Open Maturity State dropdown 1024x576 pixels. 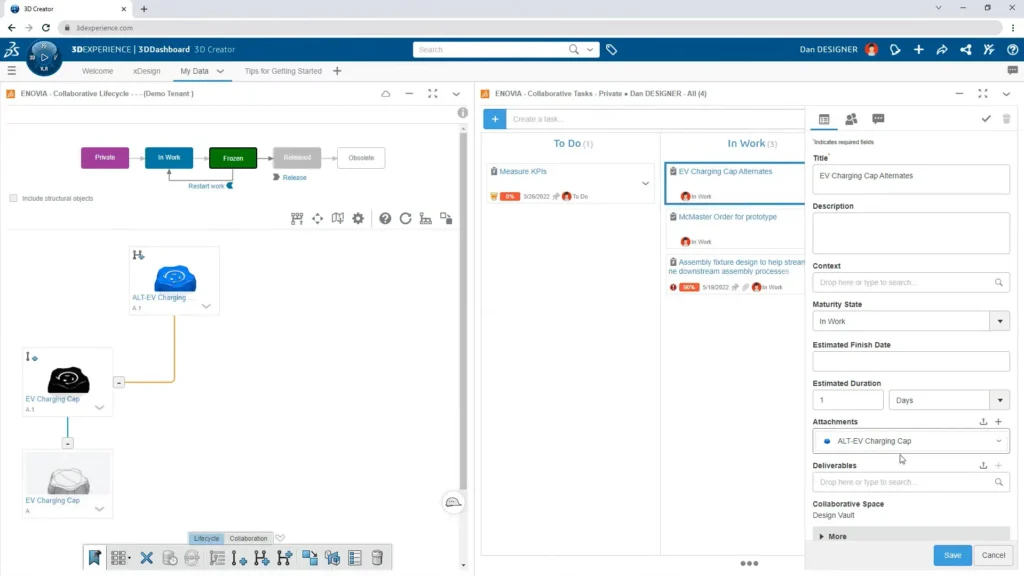1000,321
